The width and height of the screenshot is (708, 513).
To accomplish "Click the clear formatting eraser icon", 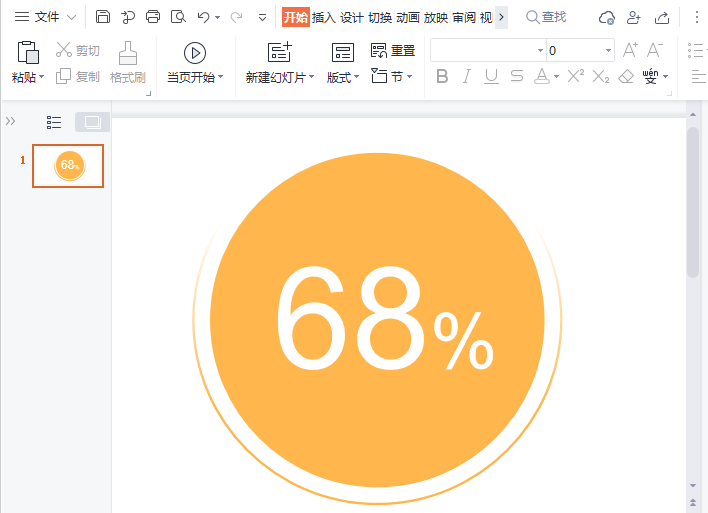I will pos(626,76).
